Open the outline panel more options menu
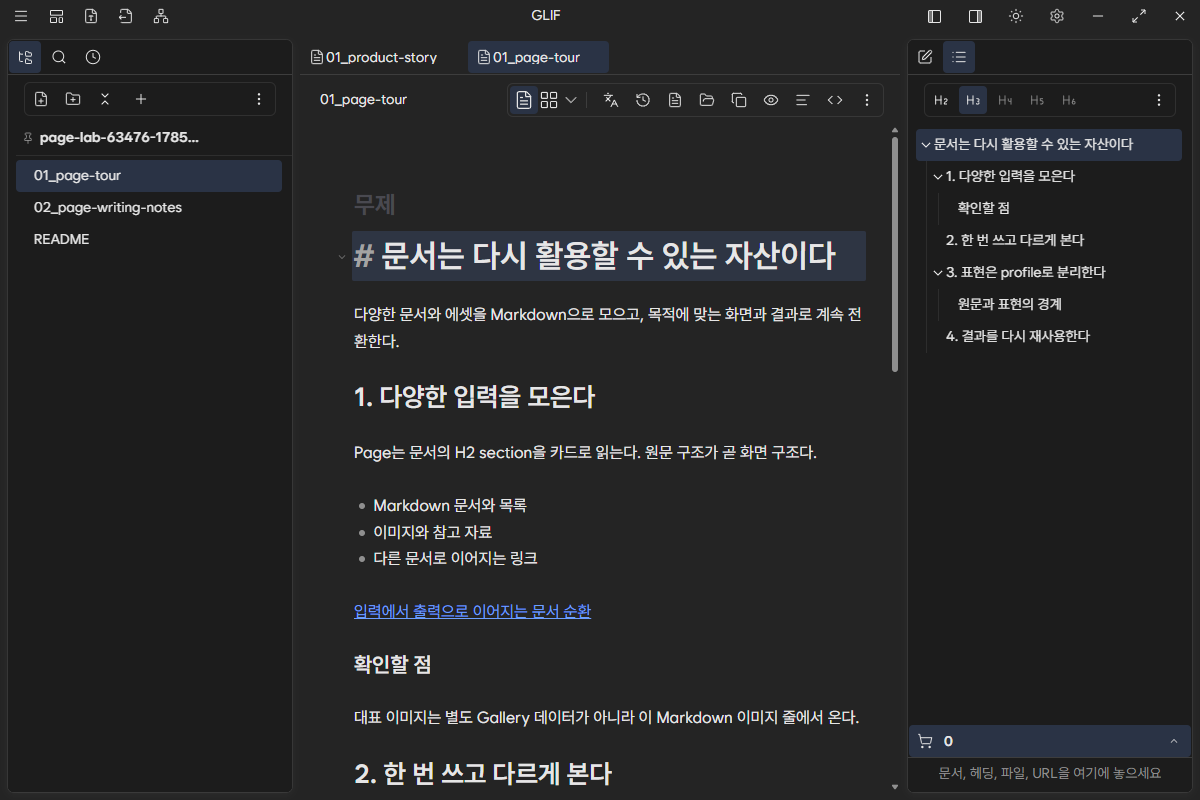 (1159, 100)
